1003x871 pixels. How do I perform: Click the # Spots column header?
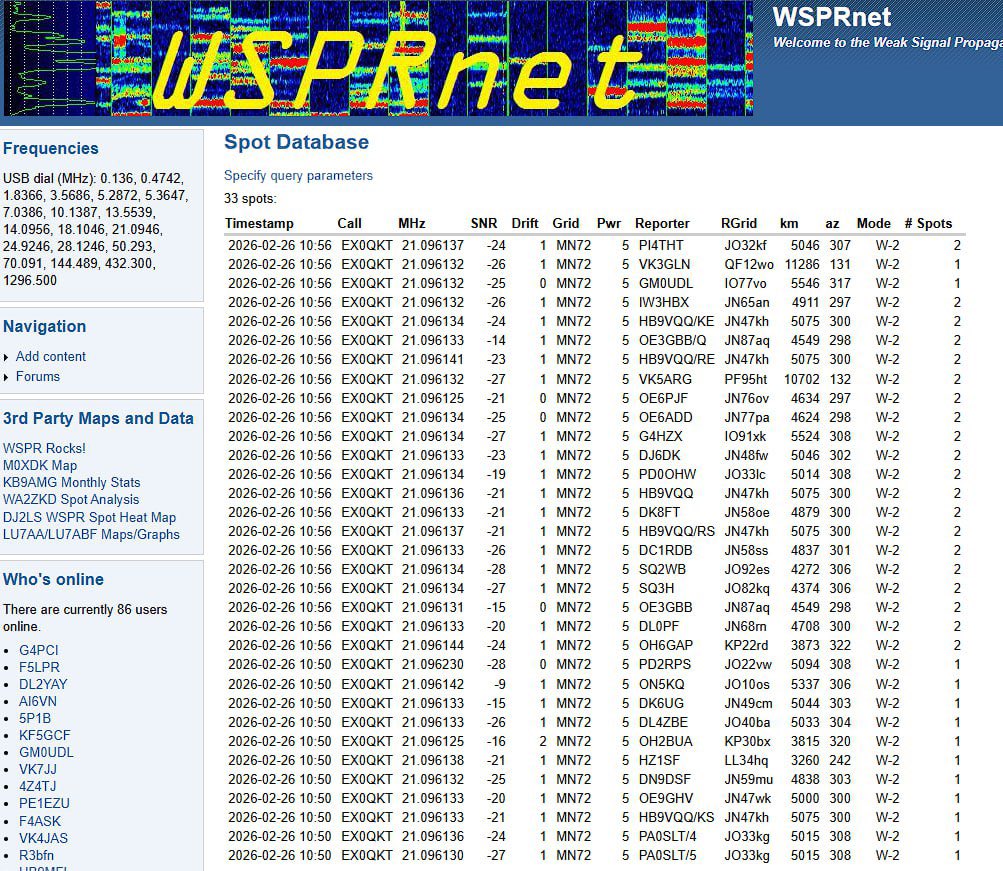coord(928,223)
